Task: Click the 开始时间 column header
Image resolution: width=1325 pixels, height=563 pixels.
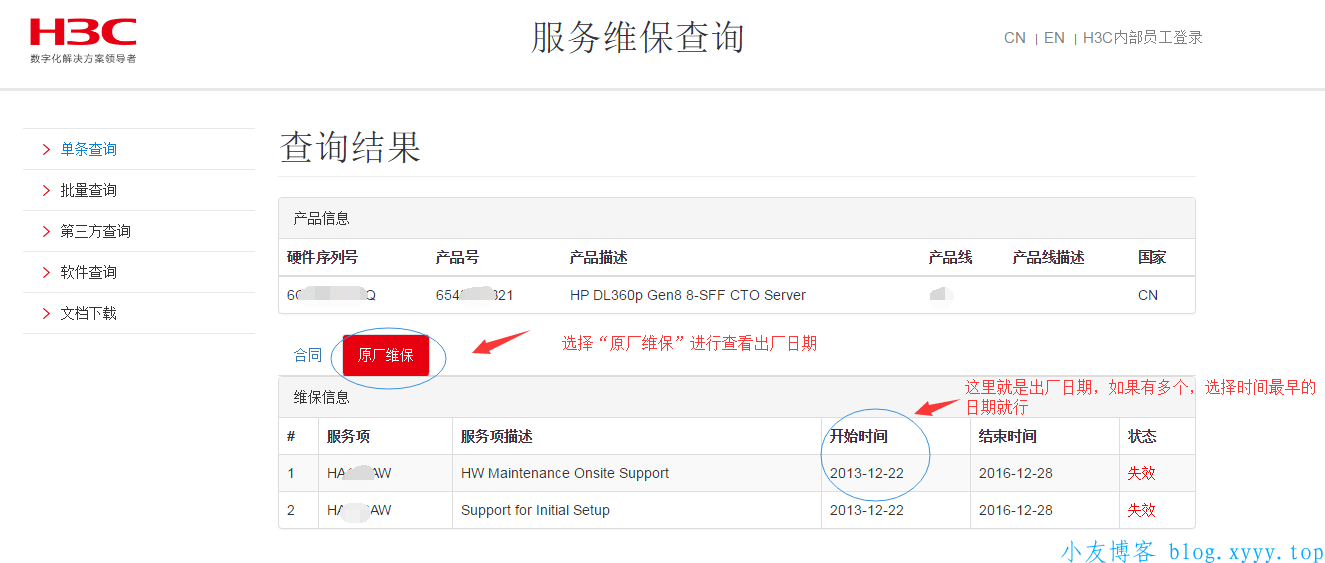Action: point(858,436)
